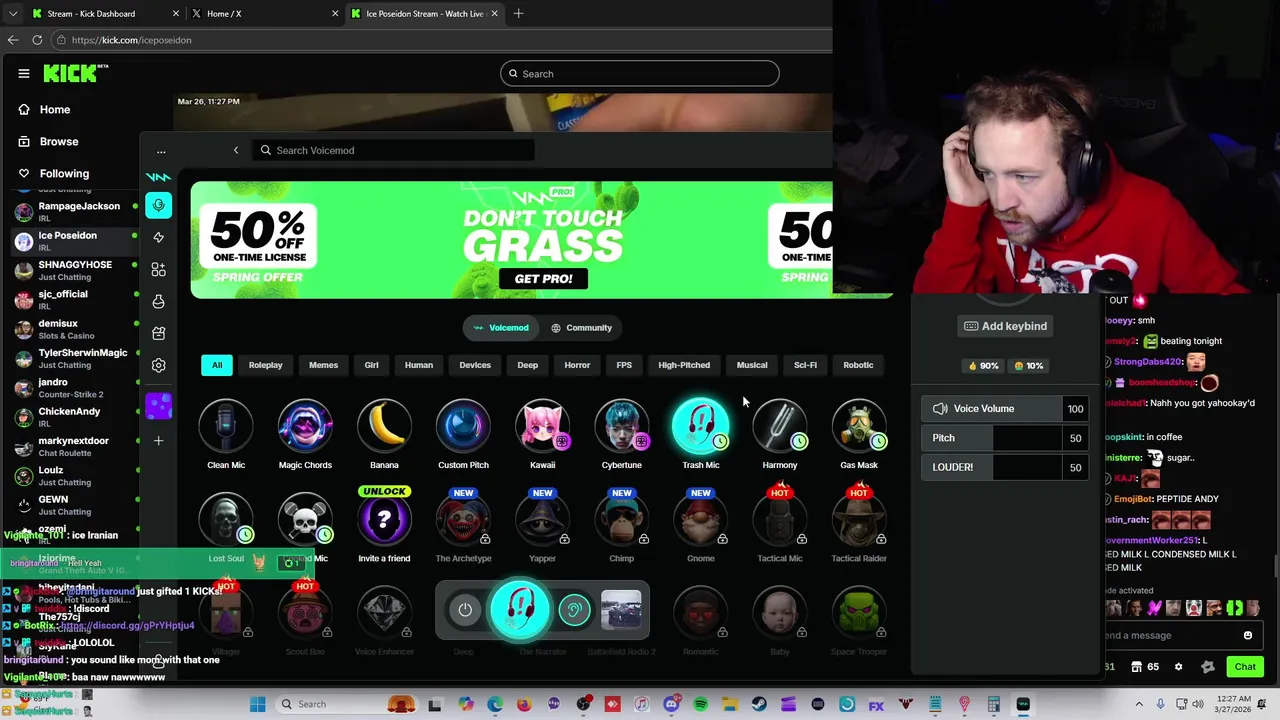The width and height of the screenshot is (1280, 720).
Task: Select the locked Archetype voice
Action: (x=463, y=519)
